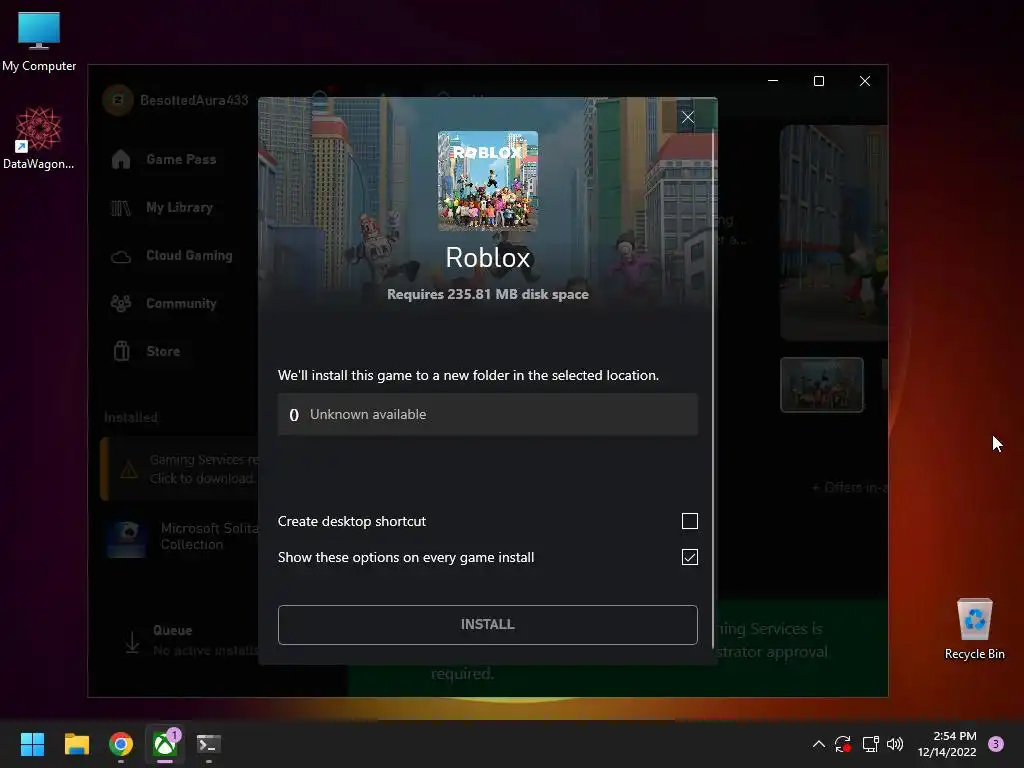Open the Windows Start menu
Screen dimensions: 1024x768
(32, 744)
